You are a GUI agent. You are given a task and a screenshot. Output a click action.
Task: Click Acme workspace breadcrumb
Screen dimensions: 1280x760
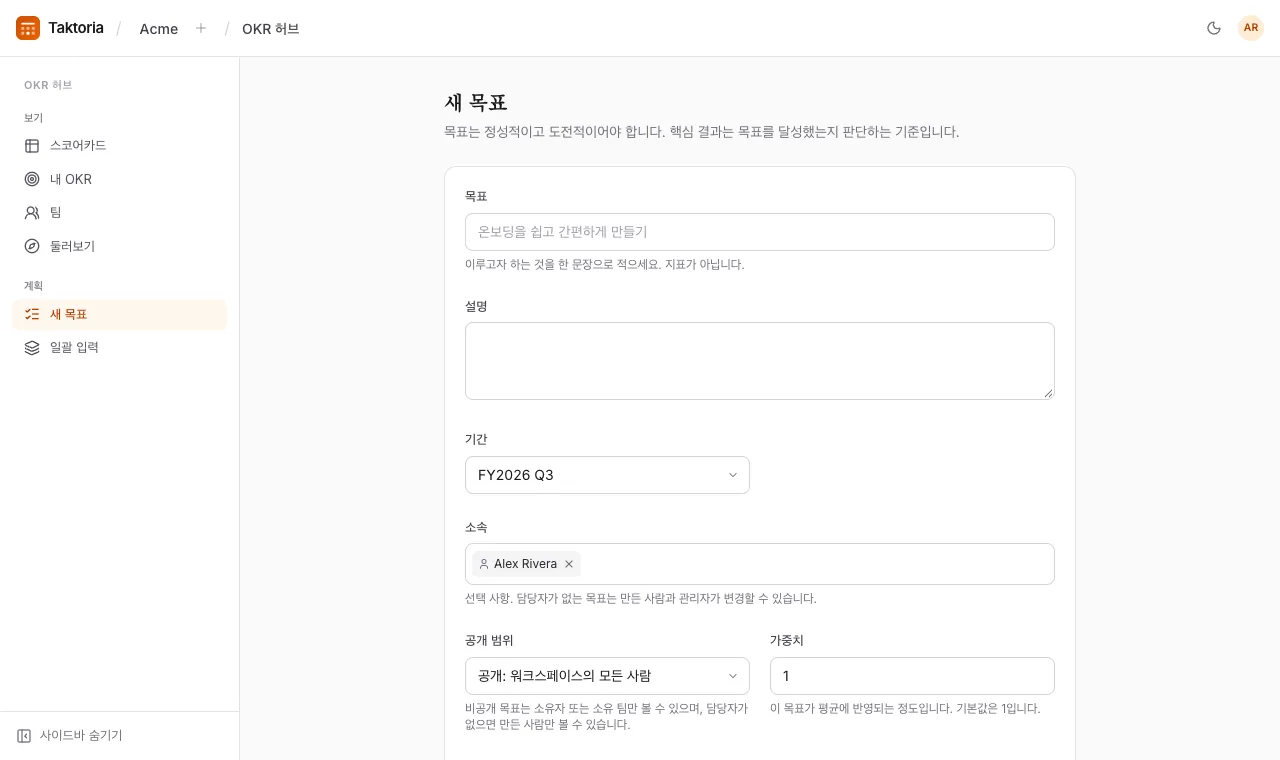coord(159,29)
